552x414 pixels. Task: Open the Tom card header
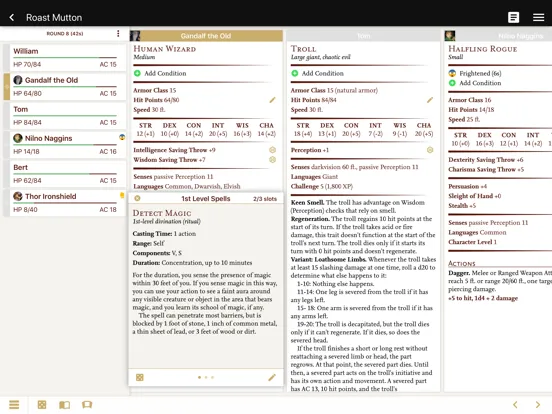363,36
